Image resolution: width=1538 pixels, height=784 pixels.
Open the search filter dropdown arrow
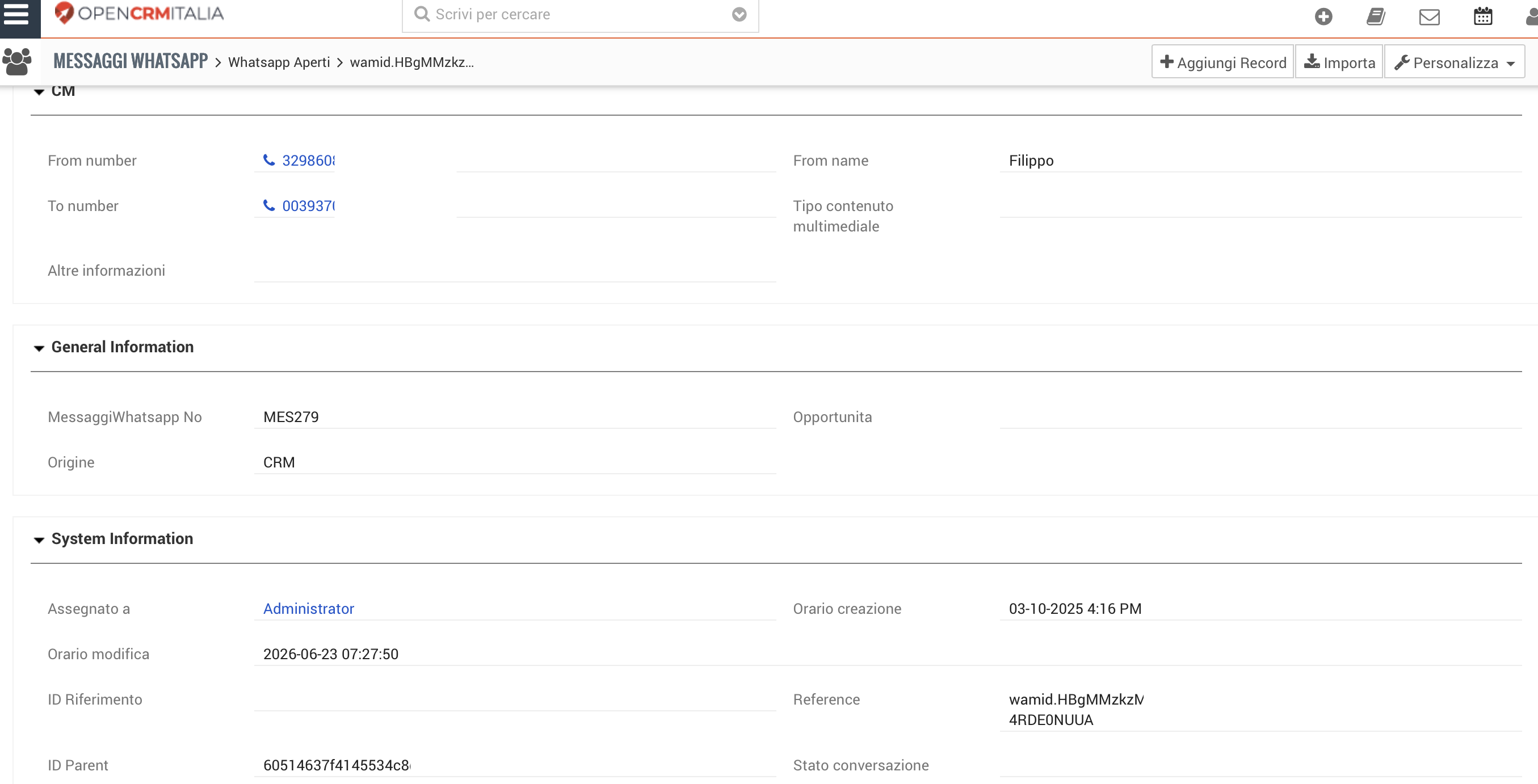(739, 14)
